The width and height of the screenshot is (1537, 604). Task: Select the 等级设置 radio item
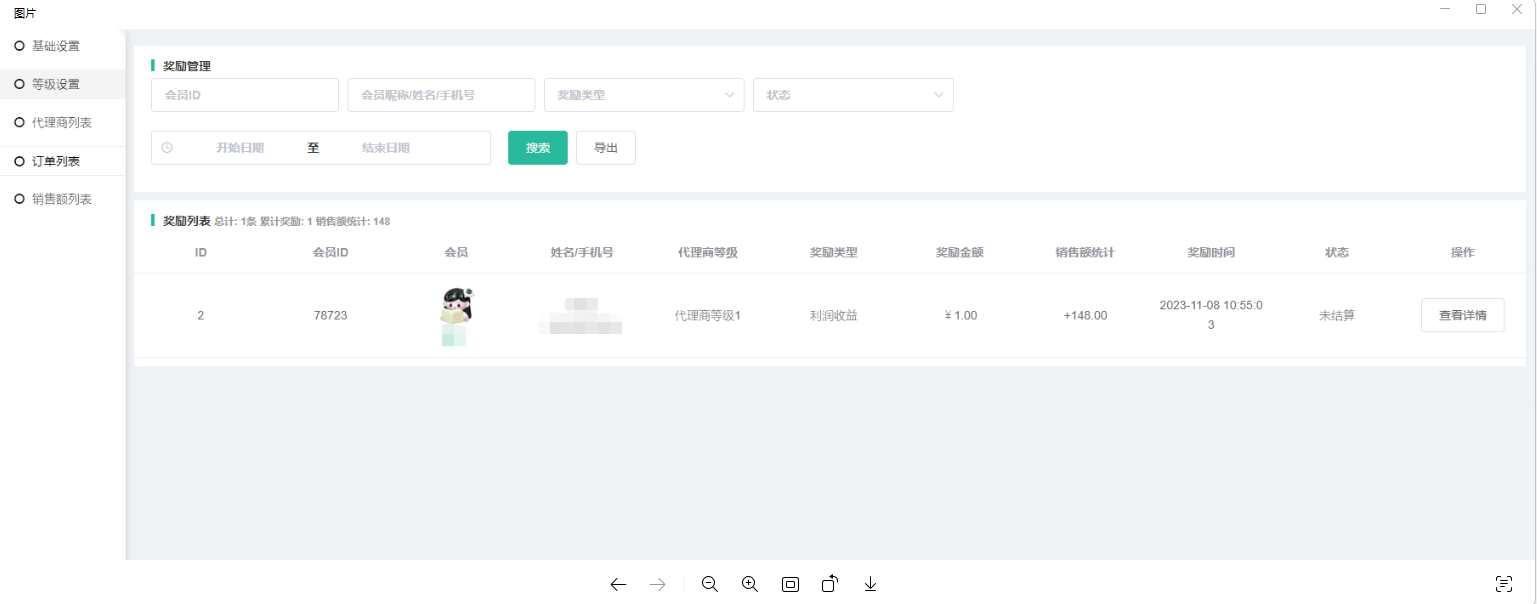[55, 85]
